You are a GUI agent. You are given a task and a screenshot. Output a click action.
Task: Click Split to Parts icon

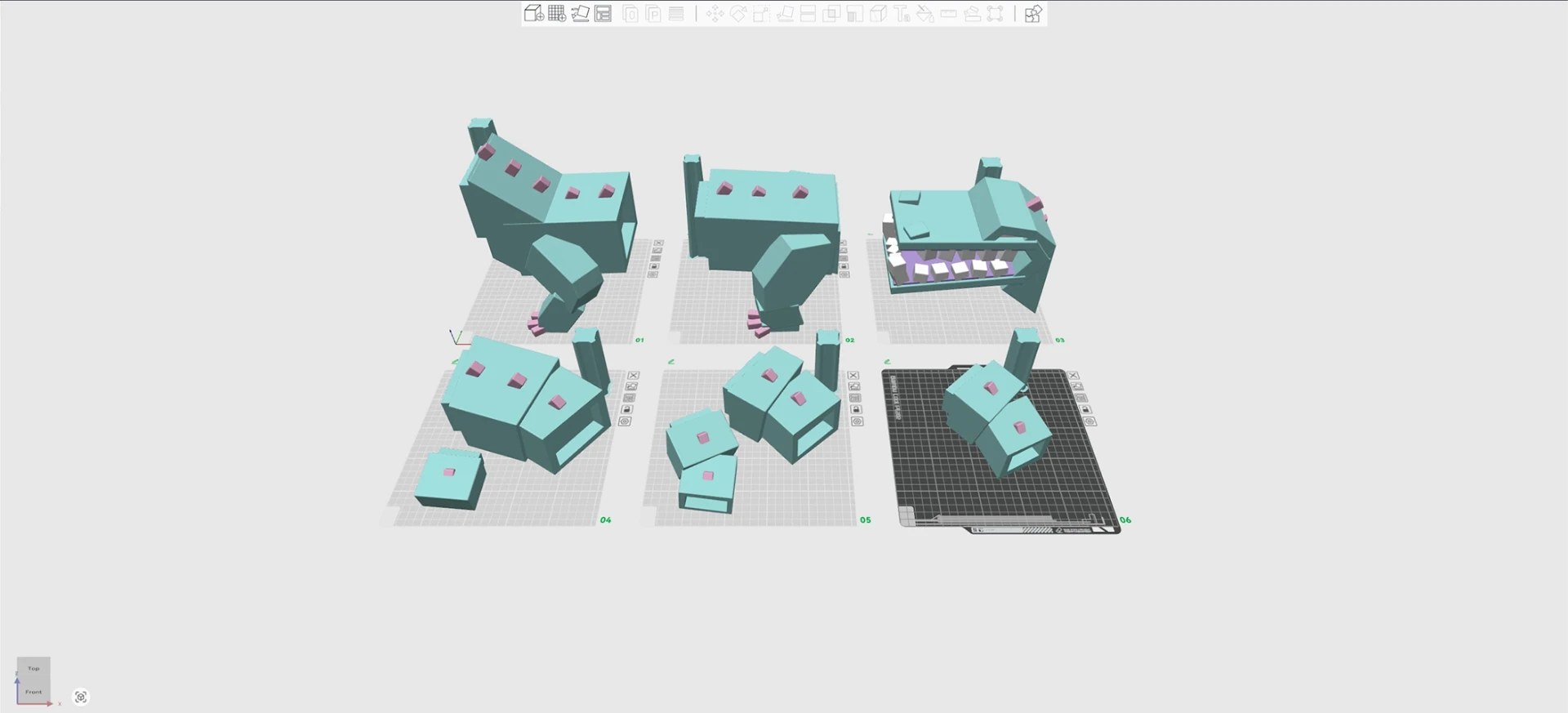tap(653, 13)
